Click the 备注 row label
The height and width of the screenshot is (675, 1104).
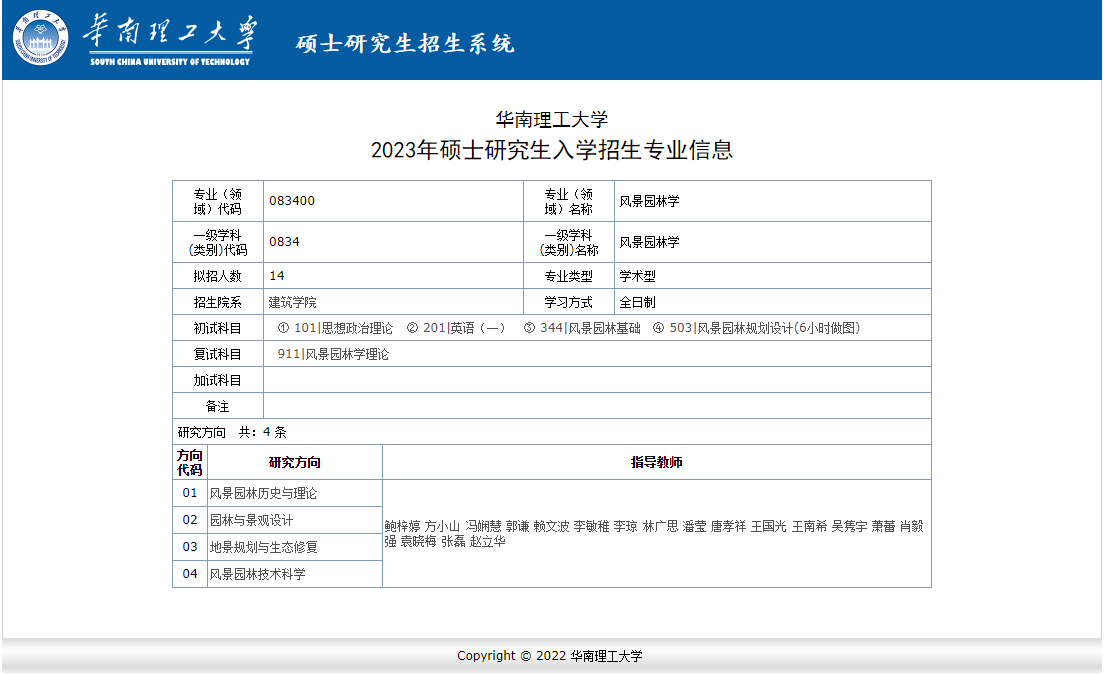pyautogui.click(x=218, y=406)
